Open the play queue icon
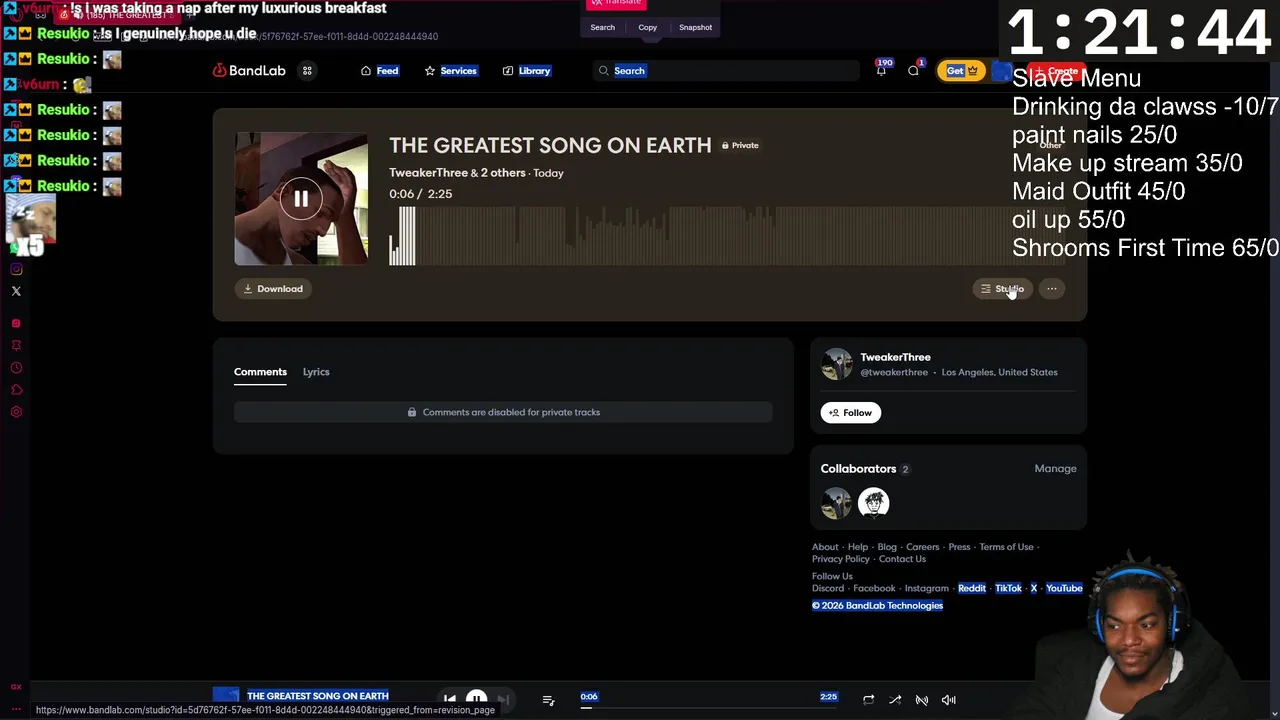This screenshot has width=1280, height=720. click(548, 700)
